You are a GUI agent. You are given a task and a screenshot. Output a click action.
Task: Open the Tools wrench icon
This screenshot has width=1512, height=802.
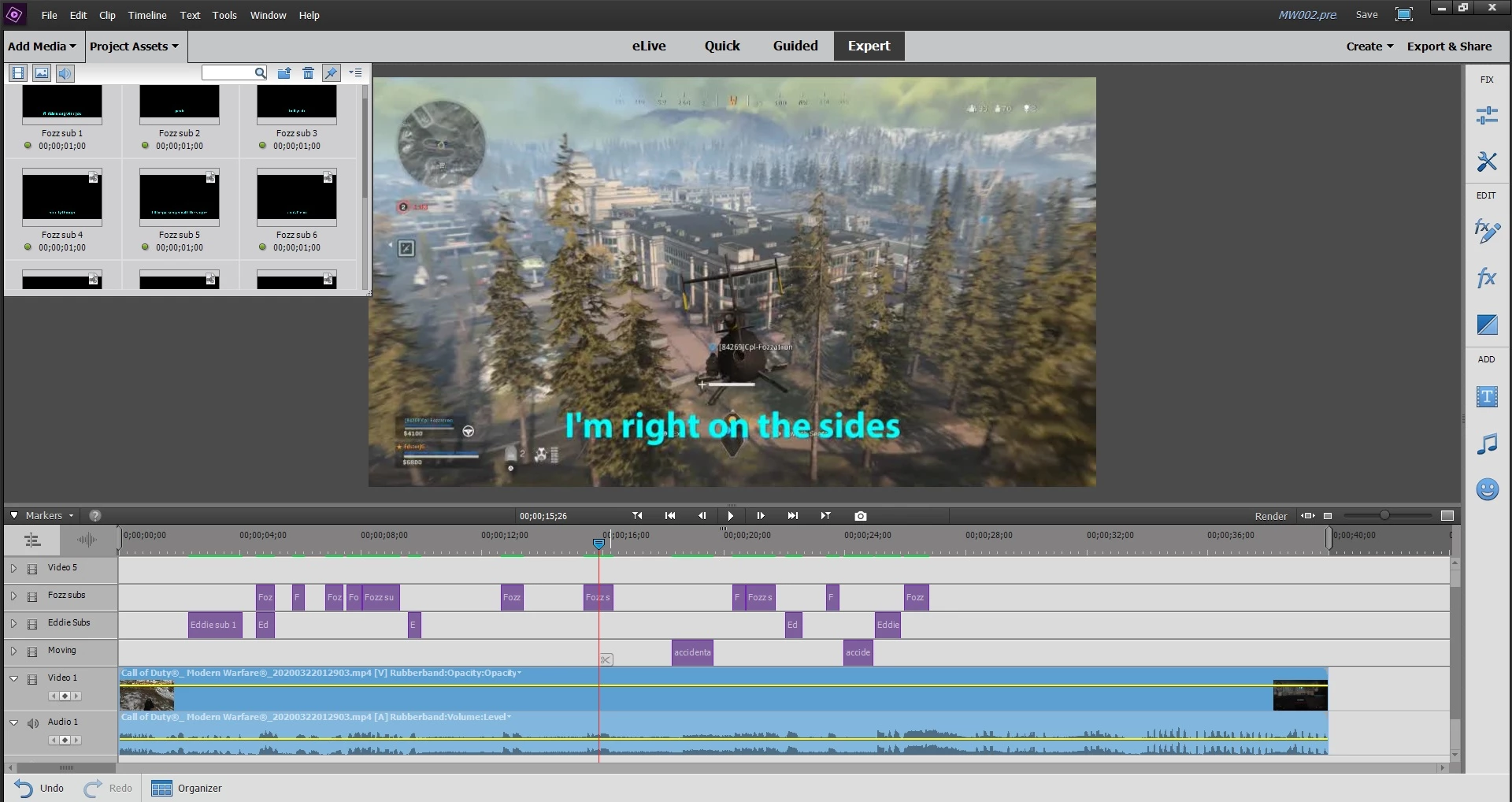point(1487,162)
